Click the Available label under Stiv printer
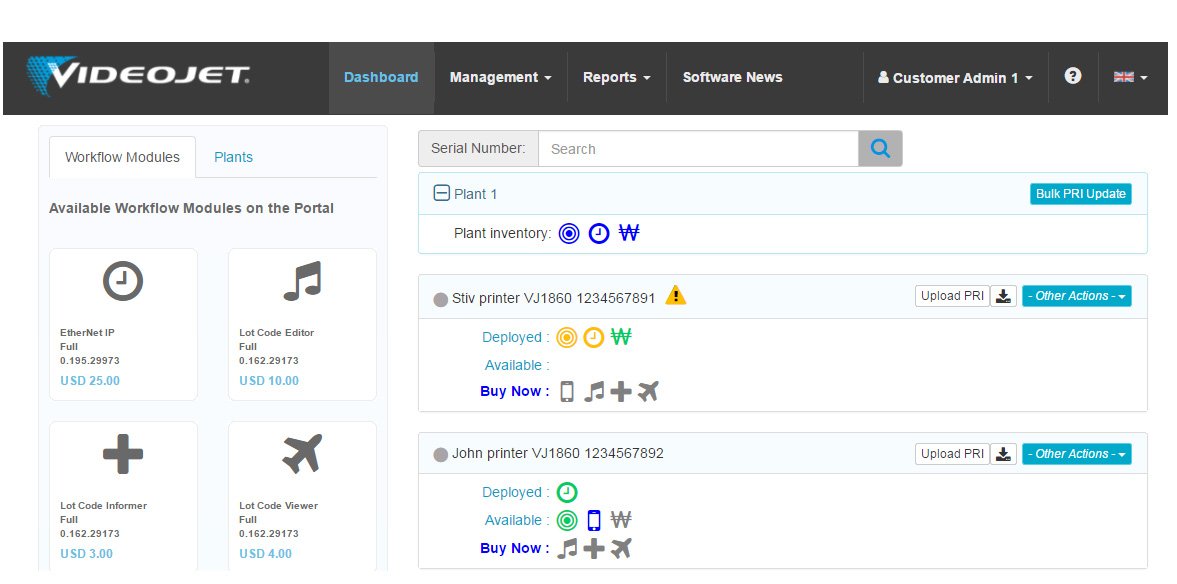The image size is (1177, 584). 517,366
